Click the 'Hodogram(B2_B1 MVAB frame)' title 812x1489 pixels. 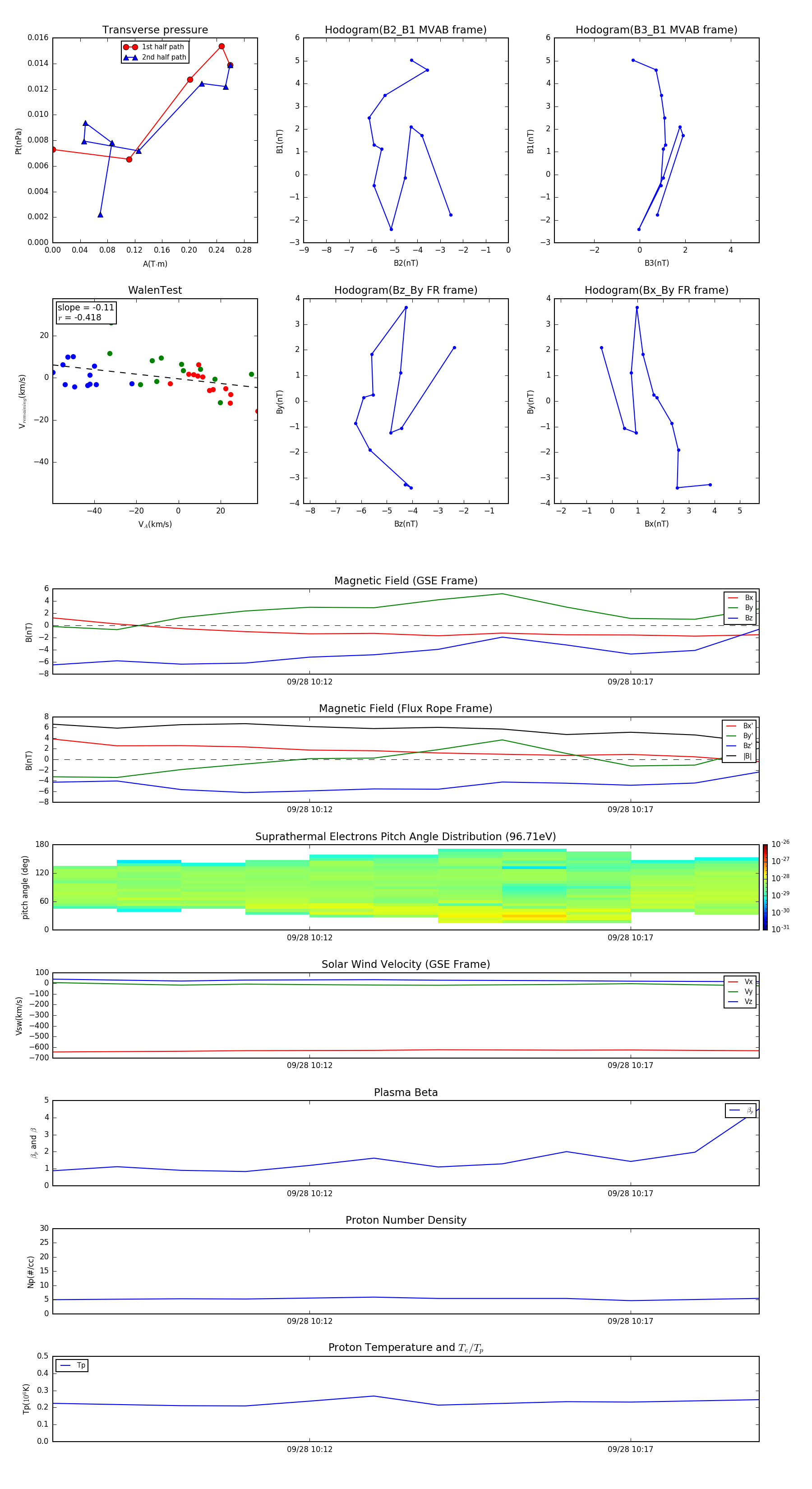tap(406, 30)
